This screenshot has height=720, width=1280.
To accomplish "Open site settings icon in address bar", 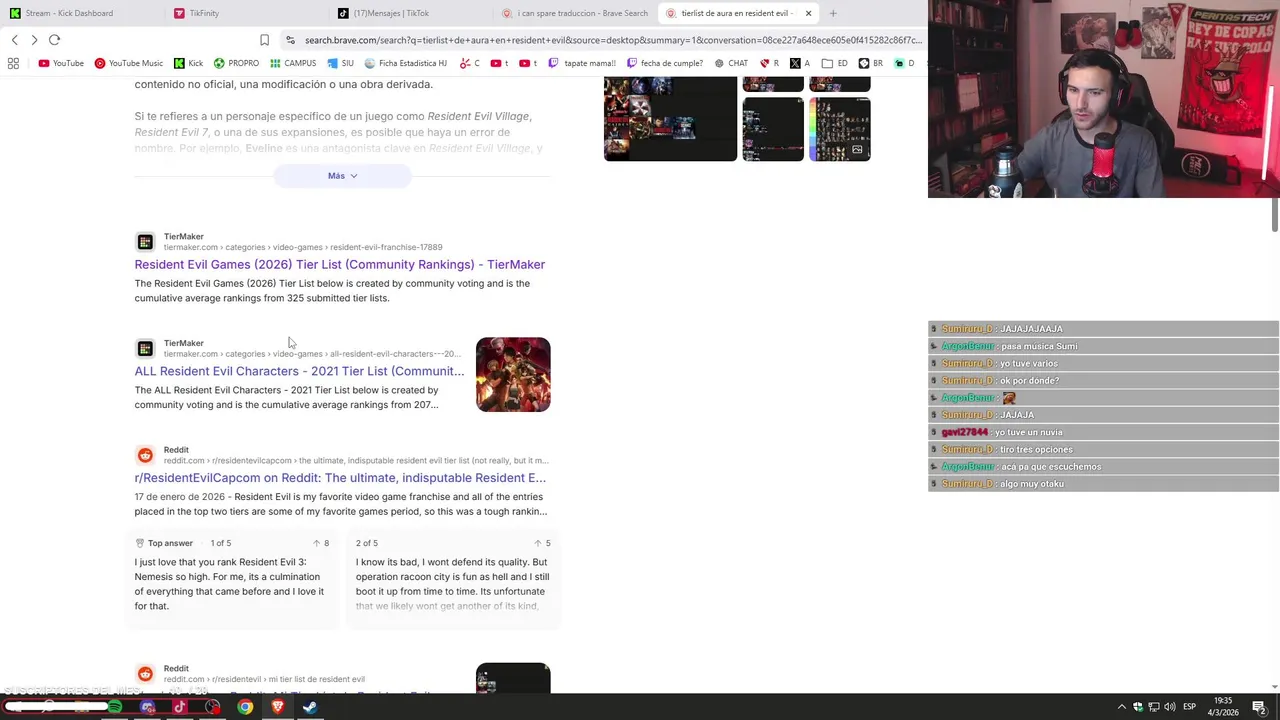I will [290, 40].
